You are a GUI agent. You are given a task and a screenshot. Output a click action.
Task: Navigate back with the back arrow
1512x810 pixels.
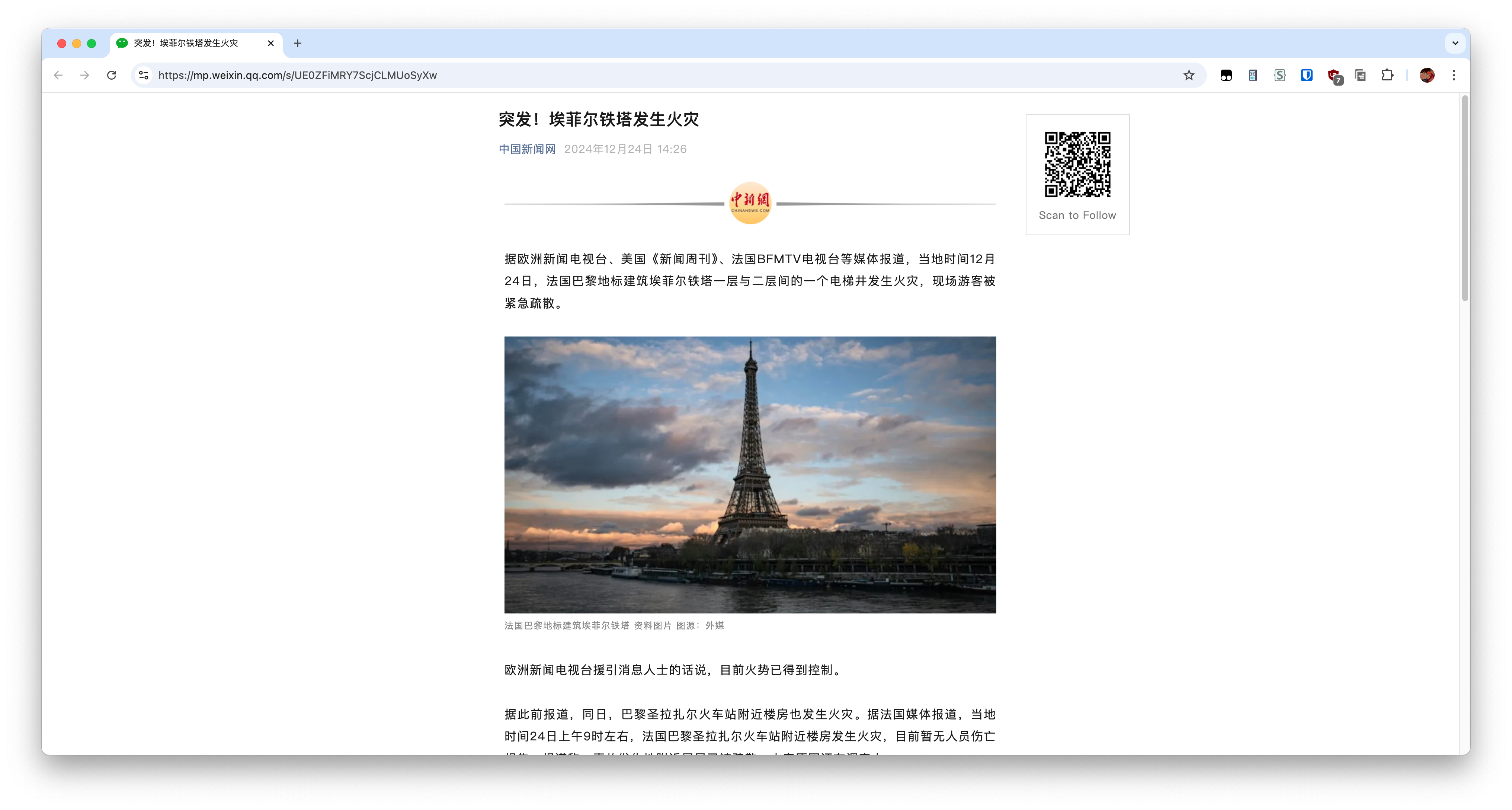58,75
